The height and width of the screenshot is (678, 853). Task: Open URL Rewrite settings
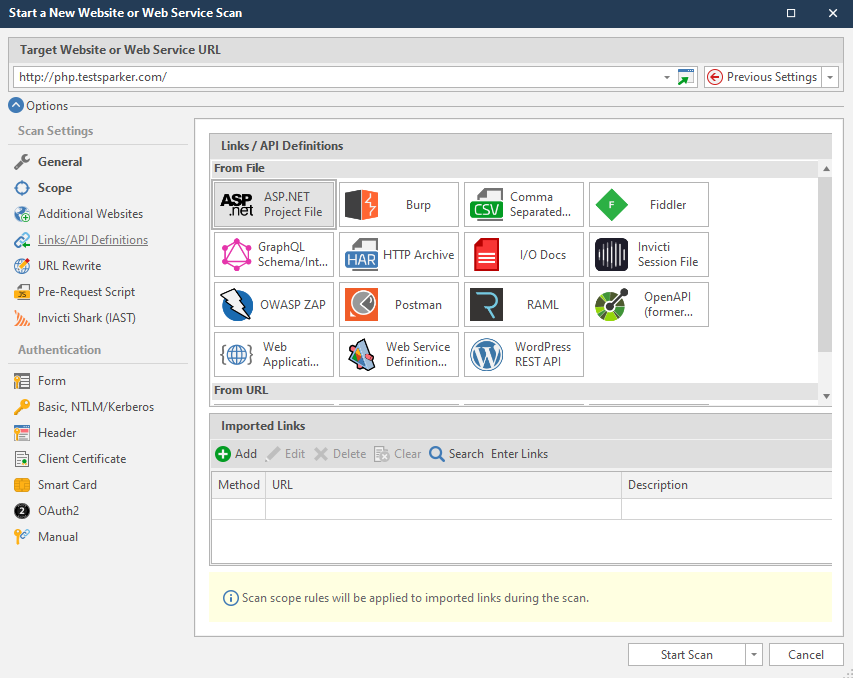click(69, 266)
